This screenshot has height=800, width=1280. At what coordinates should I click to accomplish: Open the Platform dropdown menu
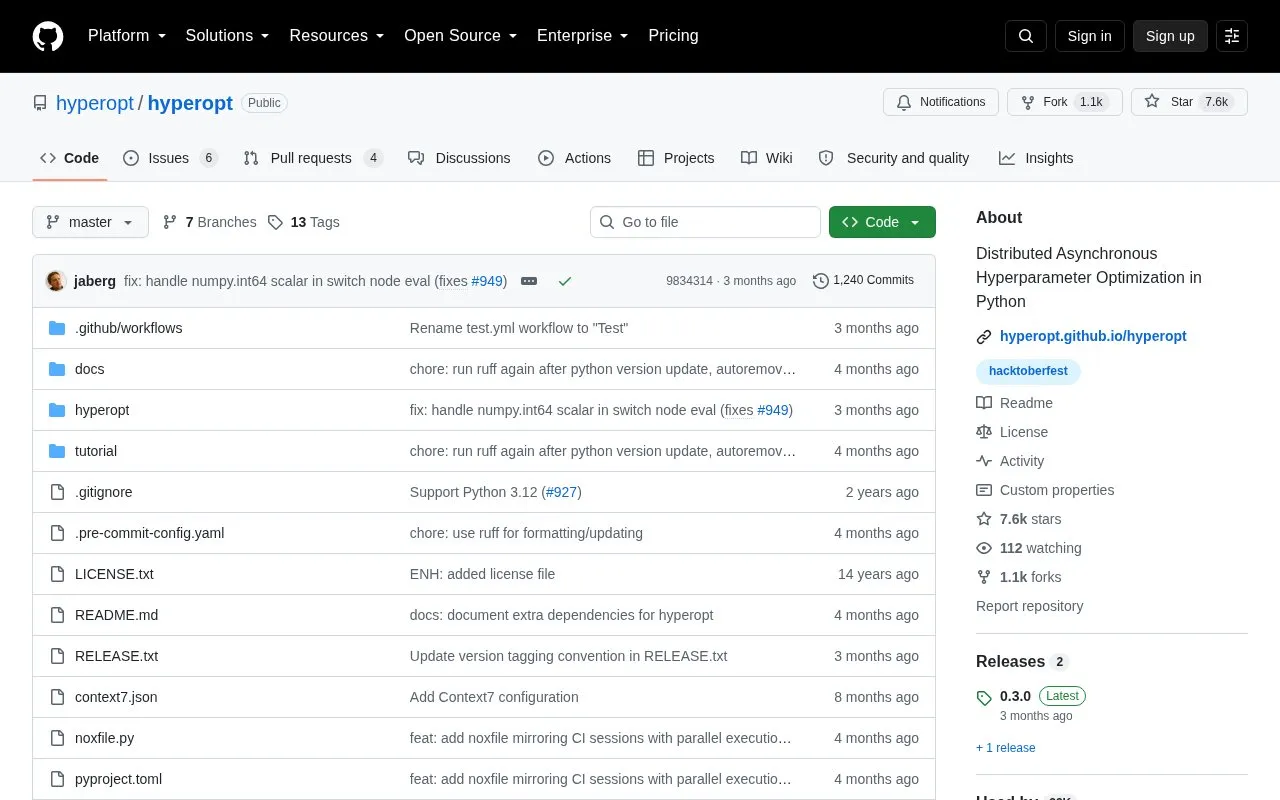[127, 36]
